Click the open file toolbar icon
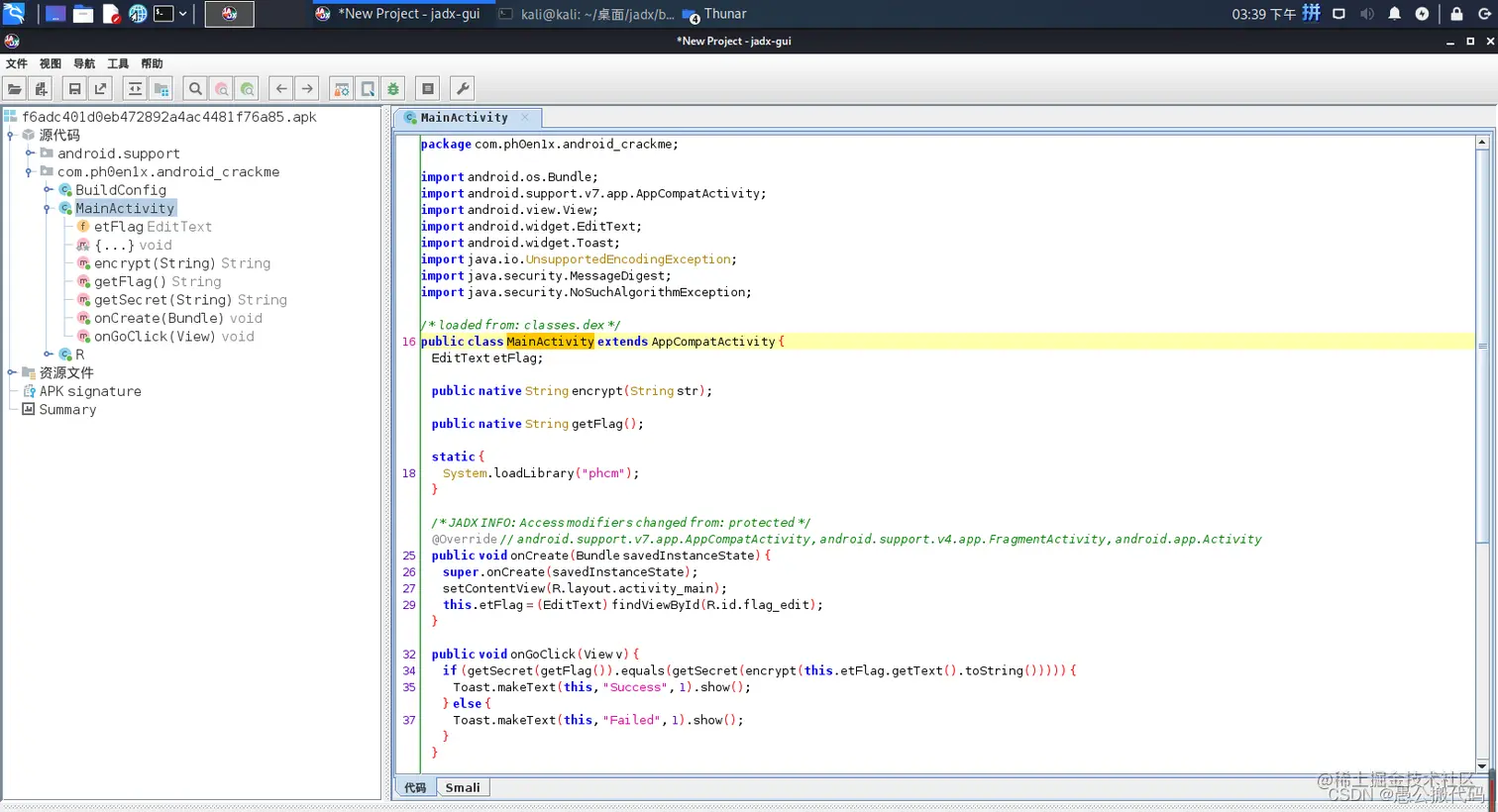Screen dimensions: 1498x812 click(x=15, y=89)
